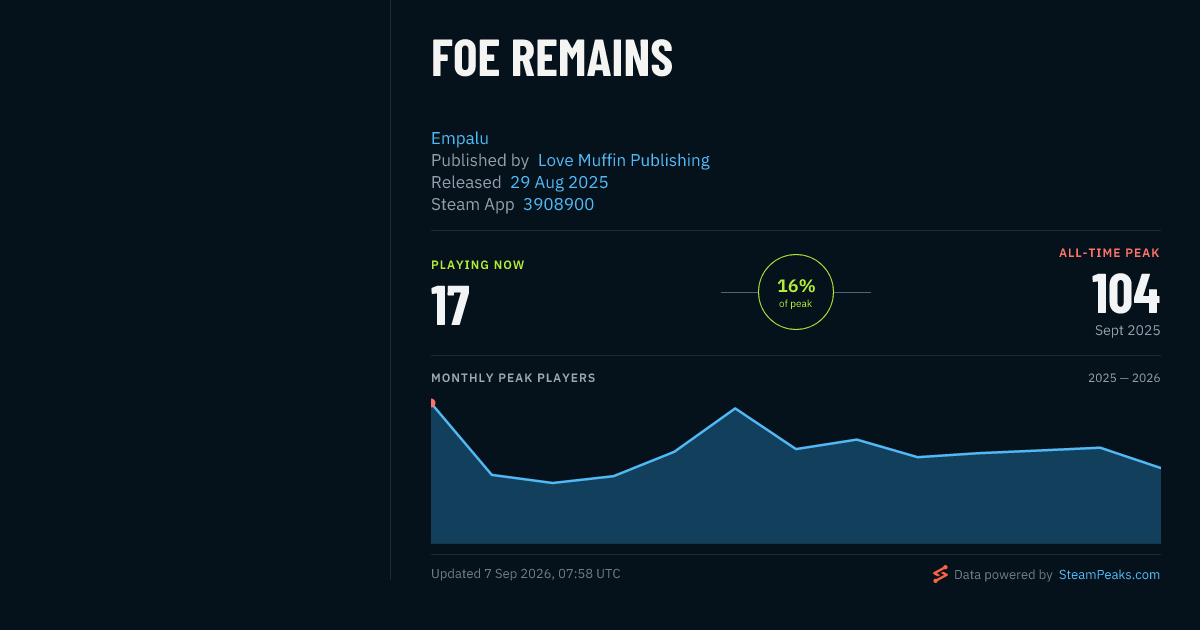Click the All-Time Peak label

pyautogui.click(x=1109, y=253)
